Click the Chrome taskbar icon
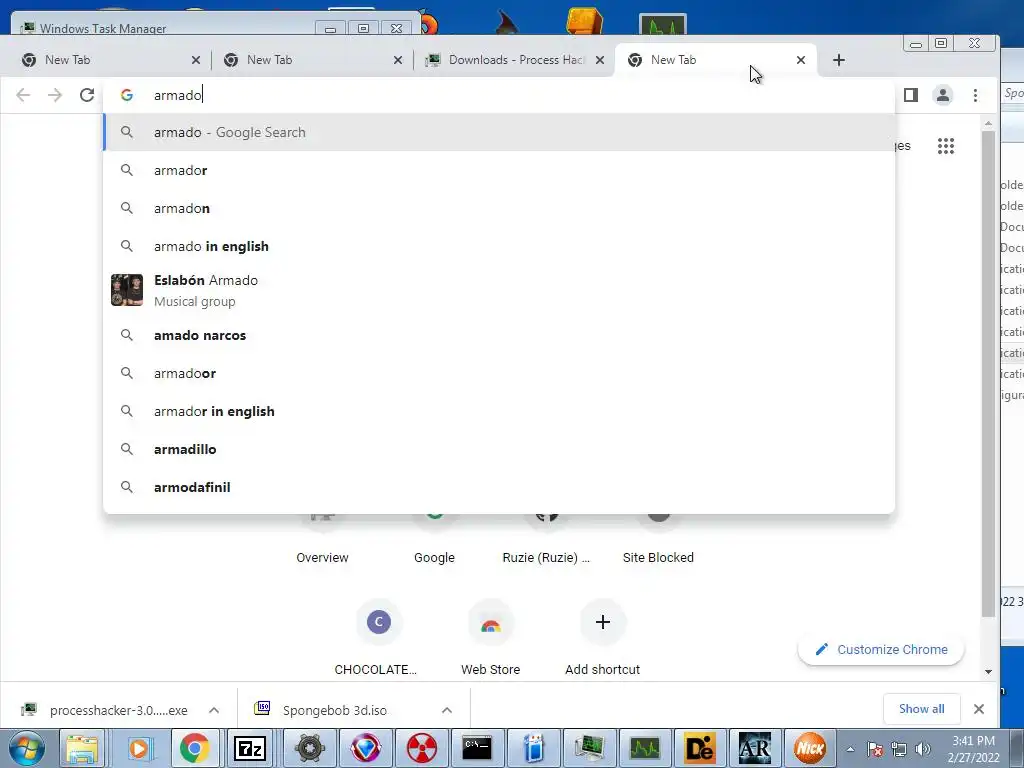 [195, 748]
